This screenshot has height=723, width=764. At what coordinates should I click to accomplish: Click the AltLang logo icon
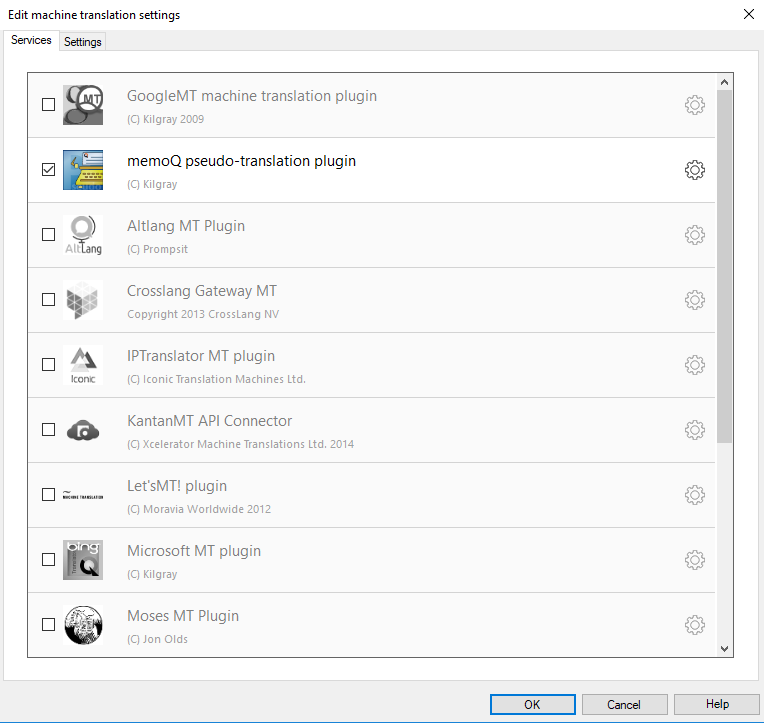pyautogui.click(x=83, y=235)
